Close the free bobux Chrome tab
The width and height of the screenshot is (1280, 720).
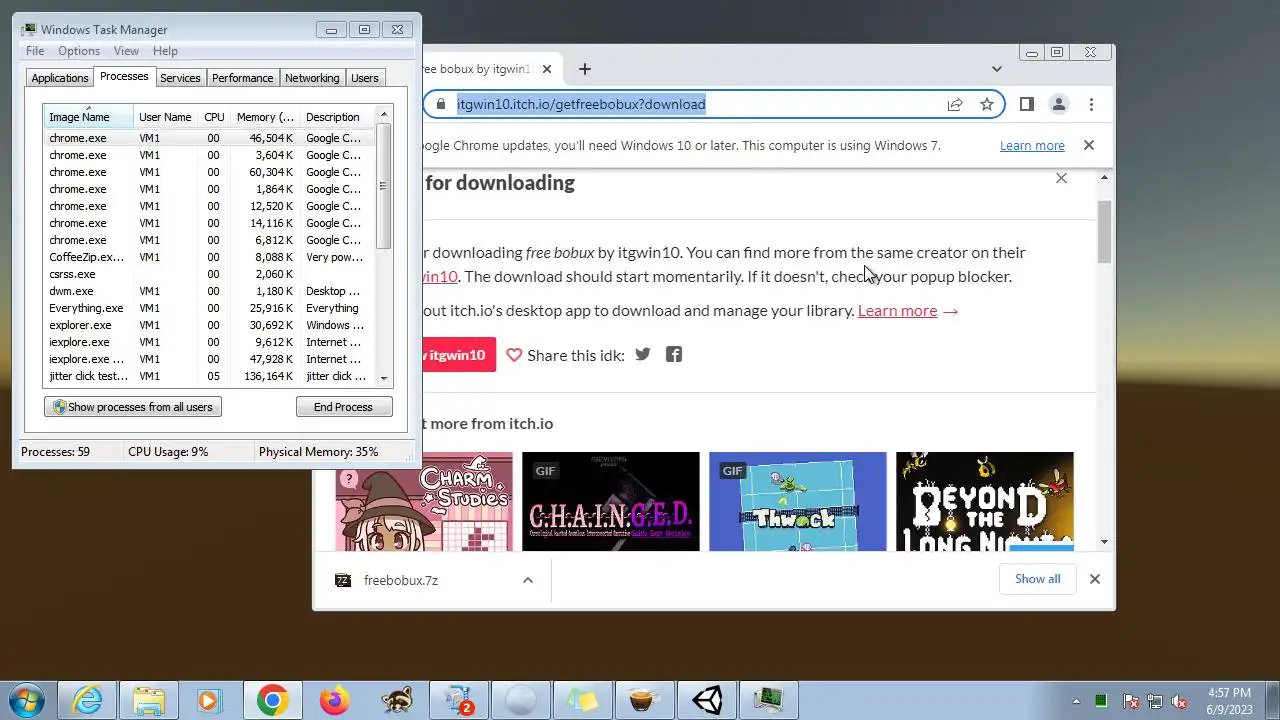pyautogui.click(x=547, y=69)
